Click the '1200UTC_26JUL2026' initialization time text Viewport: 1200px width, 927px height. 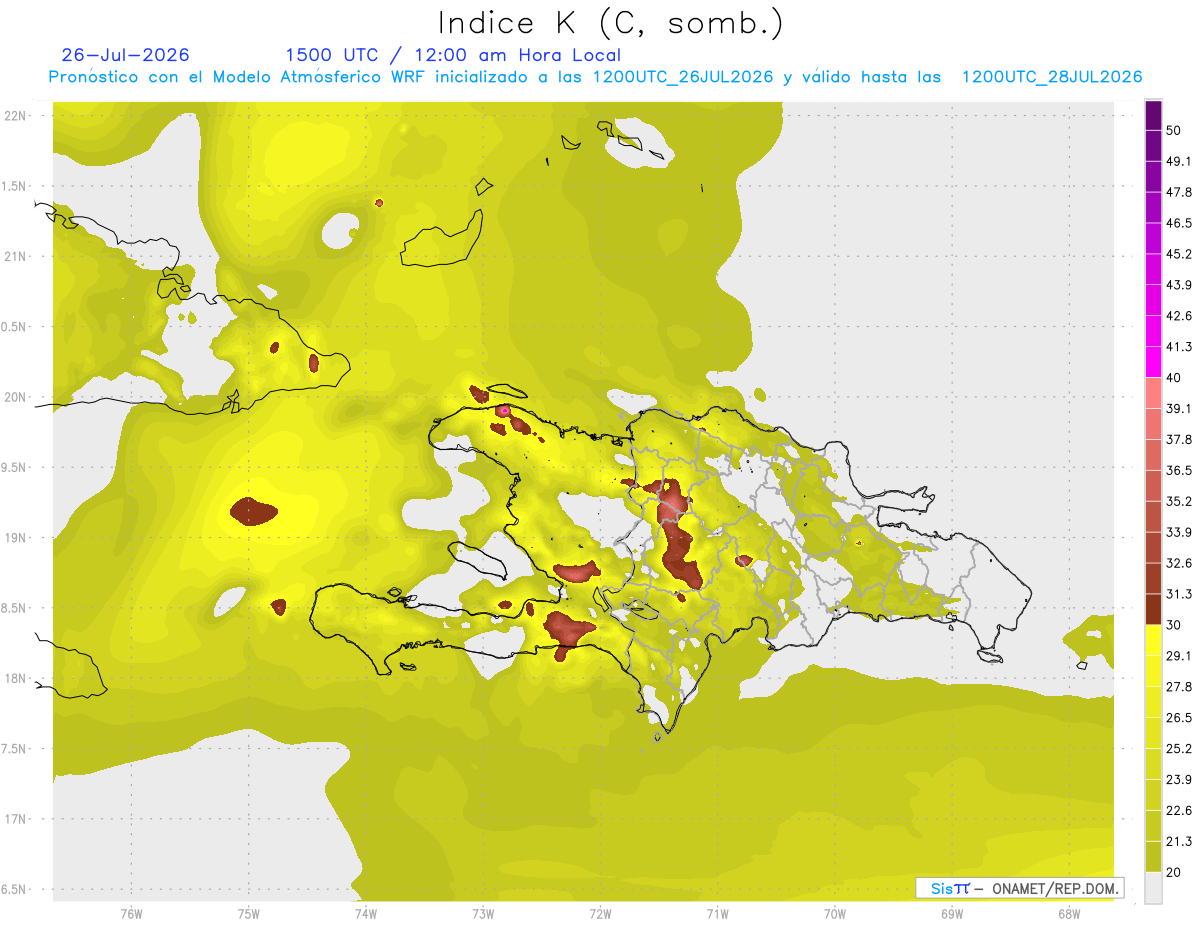[683, 78]
